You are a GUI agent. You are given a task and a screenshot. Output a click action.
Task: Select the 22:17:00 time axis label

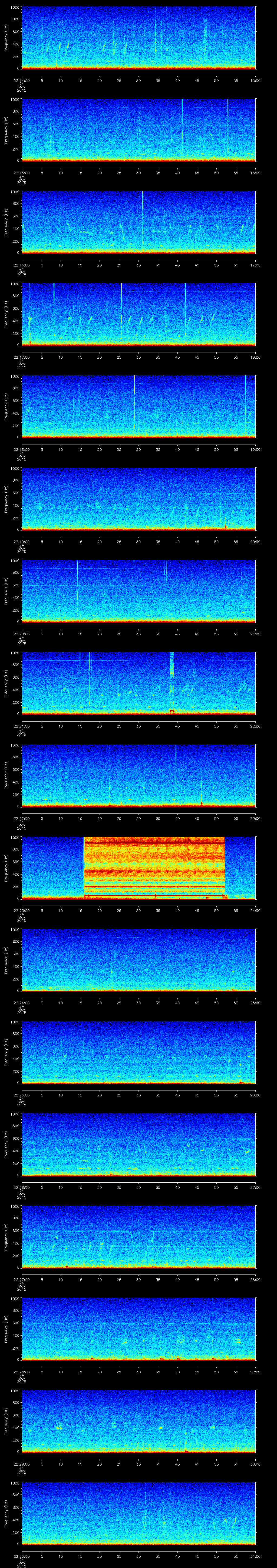pos(21,357)
